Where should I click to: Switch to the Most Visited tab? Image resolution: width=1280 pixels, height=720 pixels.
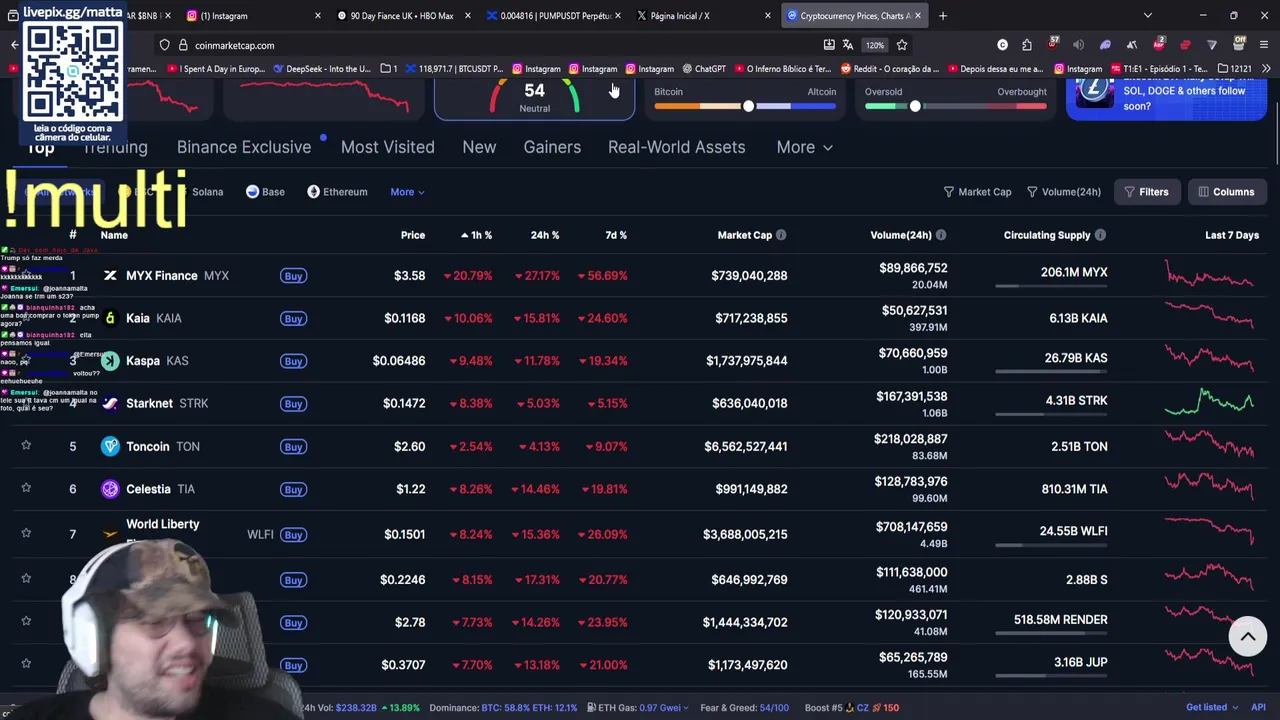pos(388,147)
